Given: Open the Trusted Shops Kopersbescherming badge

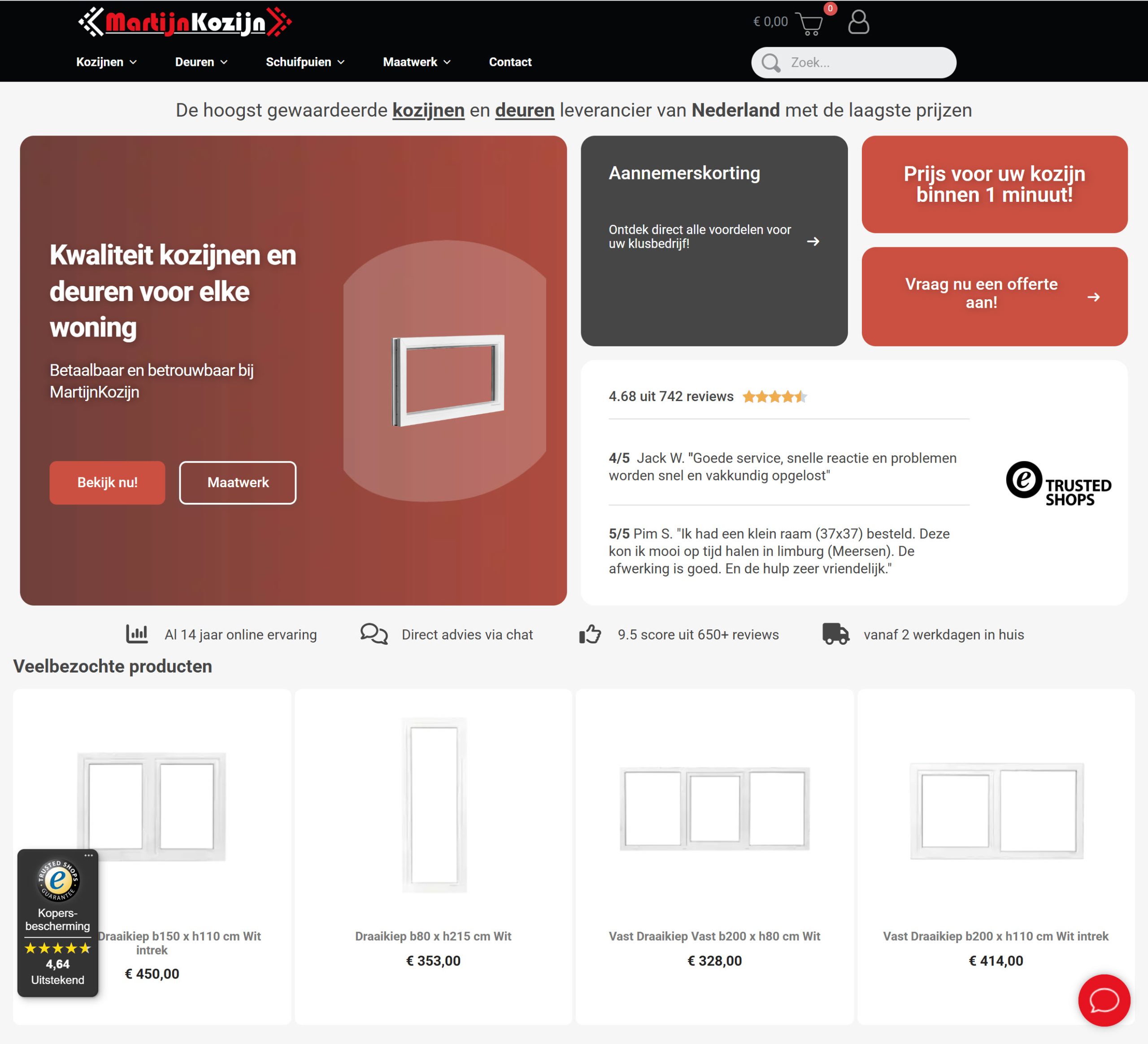Looking at the screenshot, I should 57,923.
